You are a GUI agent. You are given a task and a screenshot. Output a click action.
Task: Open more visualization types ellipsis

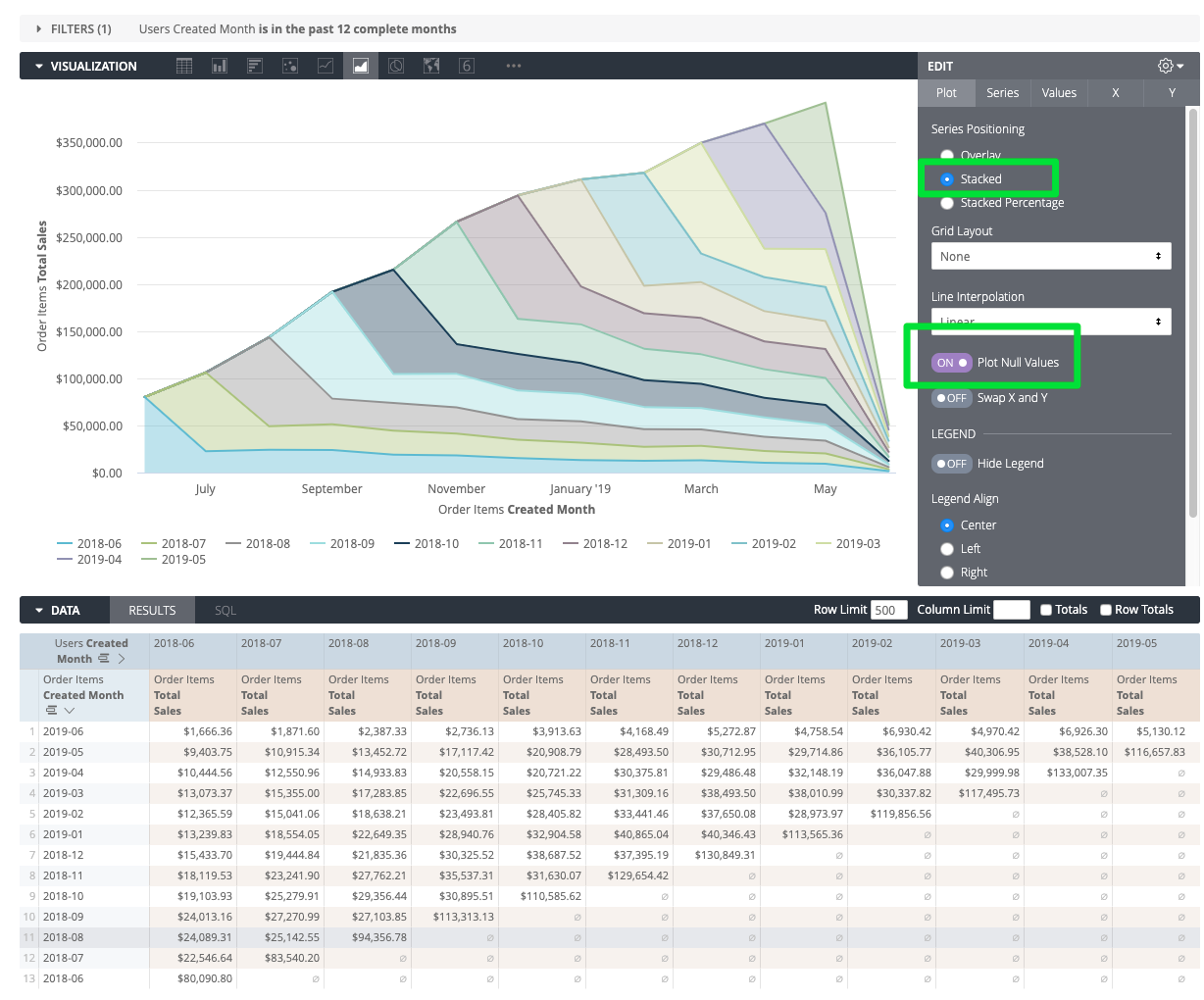click(514, 66)
